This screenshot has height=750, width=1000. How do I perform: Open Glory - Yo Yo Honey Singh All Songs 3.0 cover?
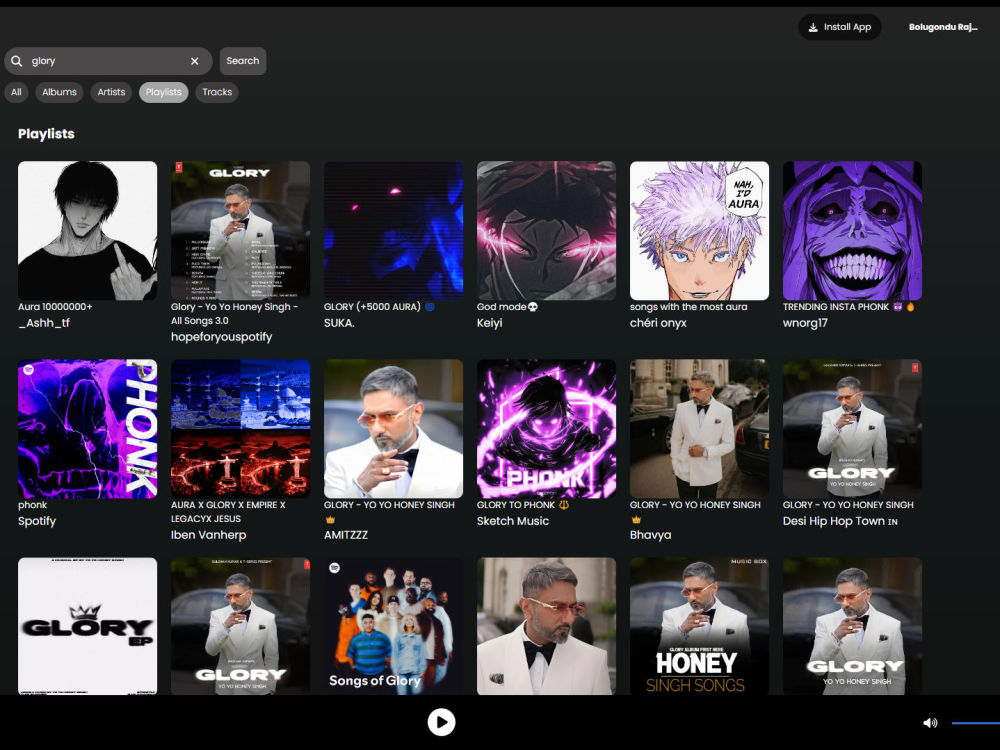click(x=240, y=230)
